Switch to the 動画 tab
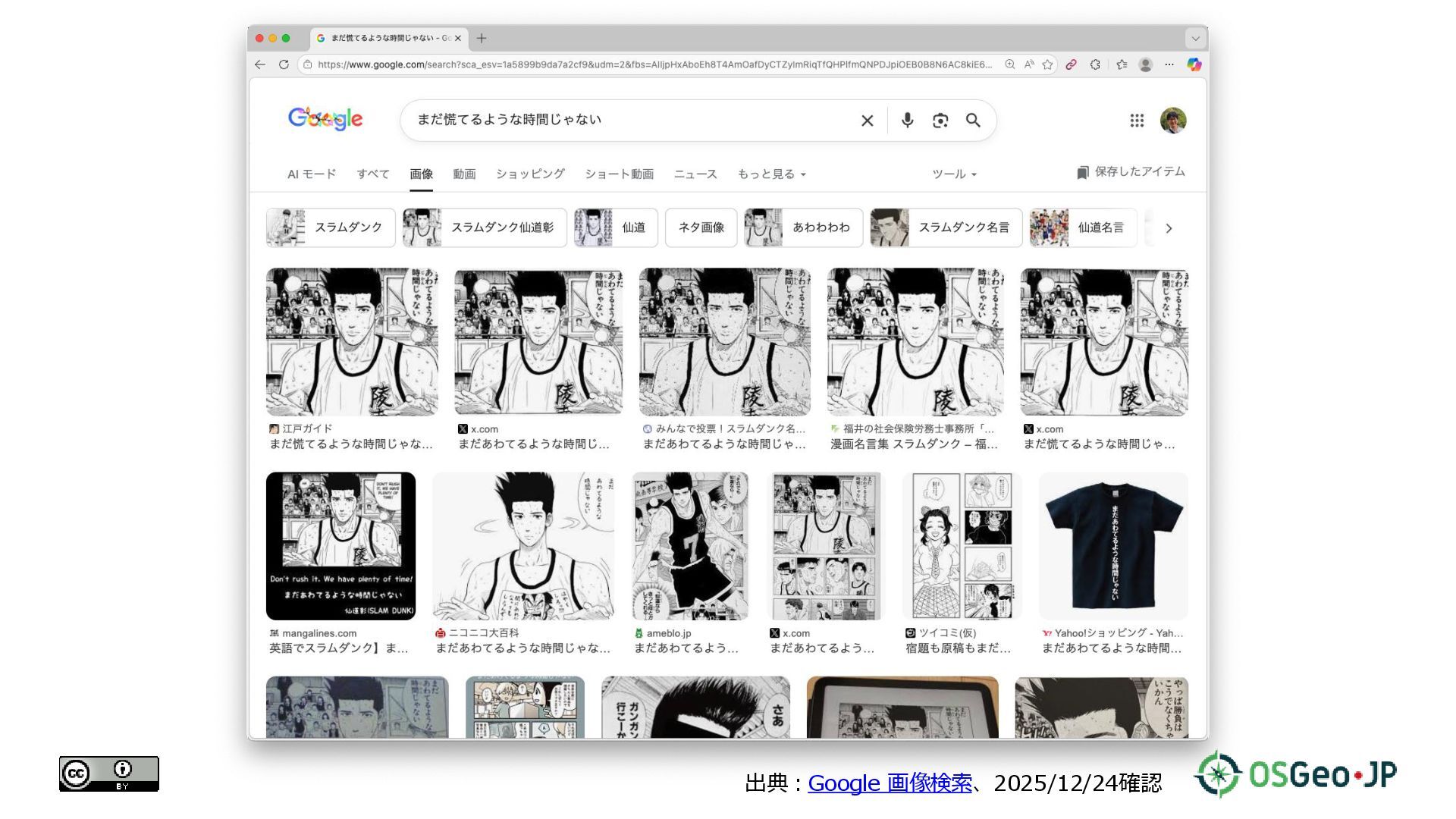1456x819 pixels. click(x=464, y=174)
